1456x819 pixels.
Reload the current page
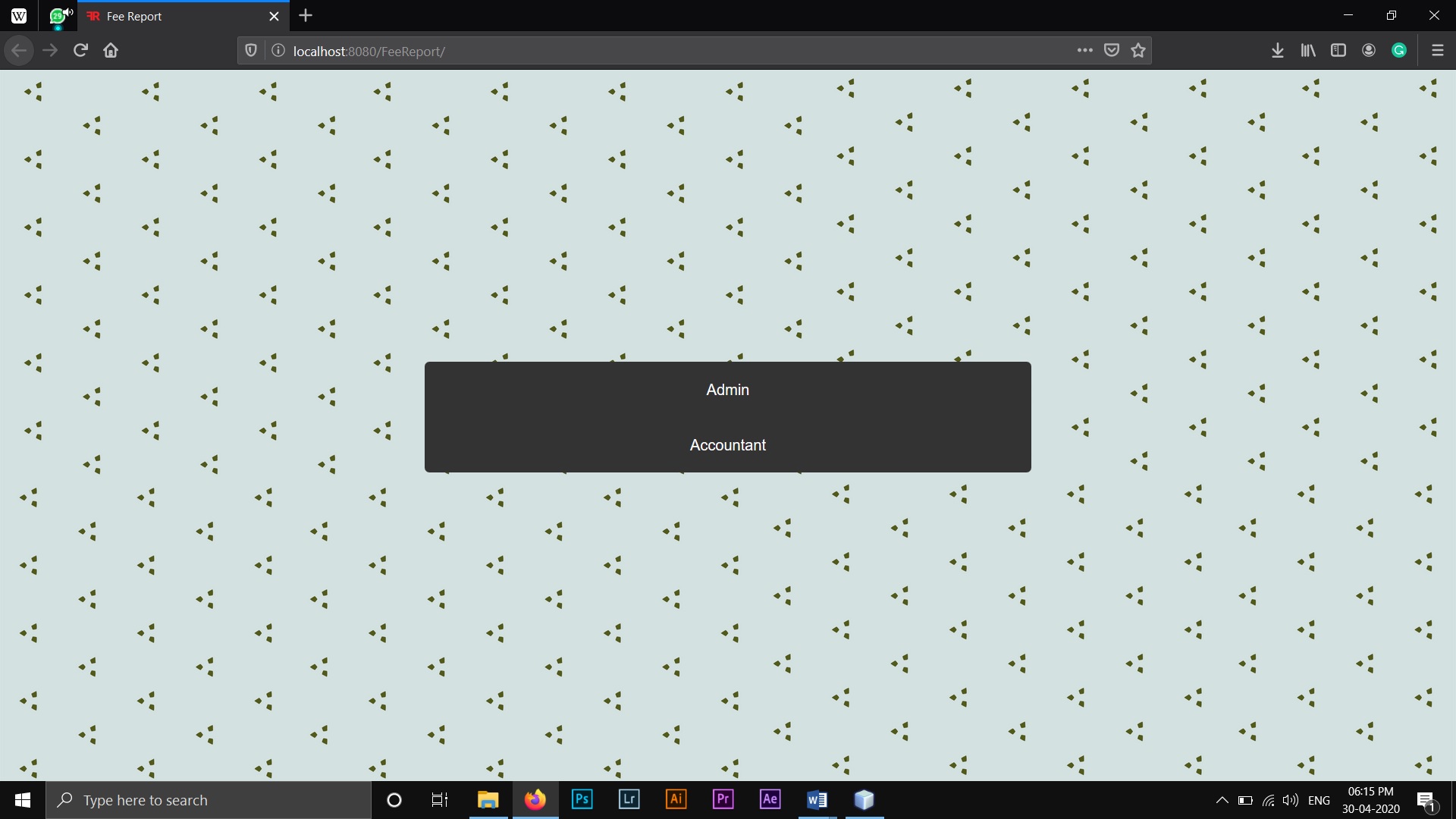pyautogui.click(x=80, y=51)
